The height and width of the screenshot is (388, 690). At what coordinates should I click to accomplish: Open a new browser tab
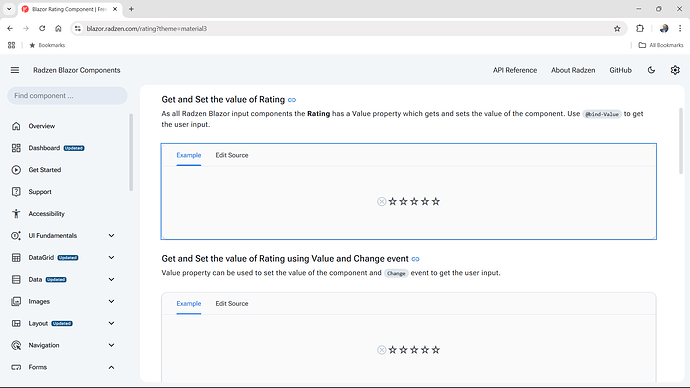131,9
